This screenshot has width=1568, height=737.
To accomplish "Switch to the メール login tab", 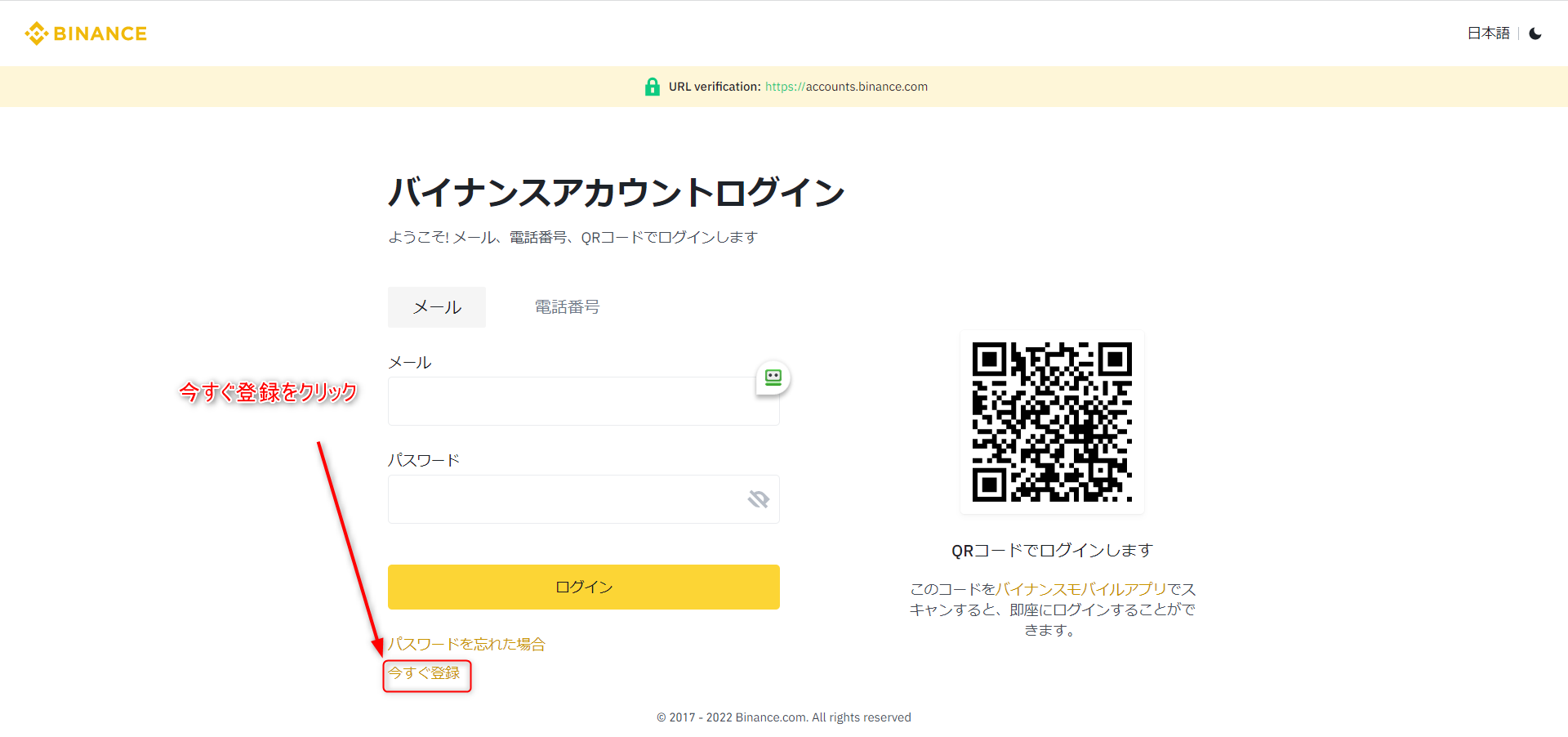I will click(437, 307).
